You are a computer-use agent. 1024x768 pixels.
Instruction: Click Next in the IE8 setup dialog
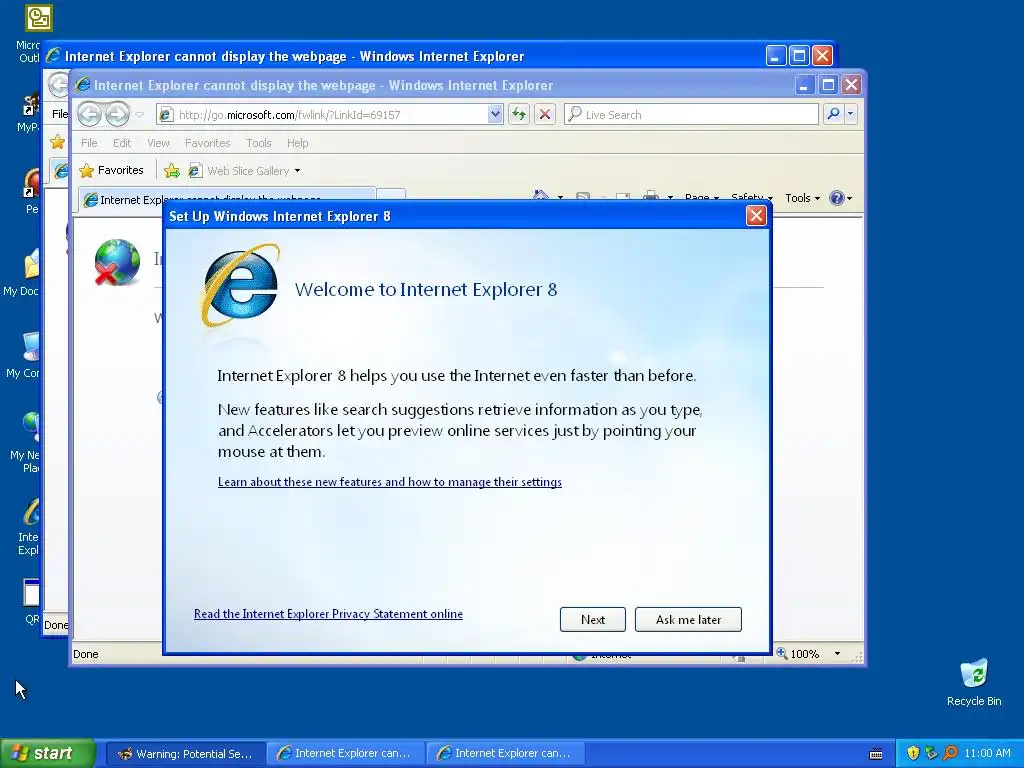click(592, 619)
